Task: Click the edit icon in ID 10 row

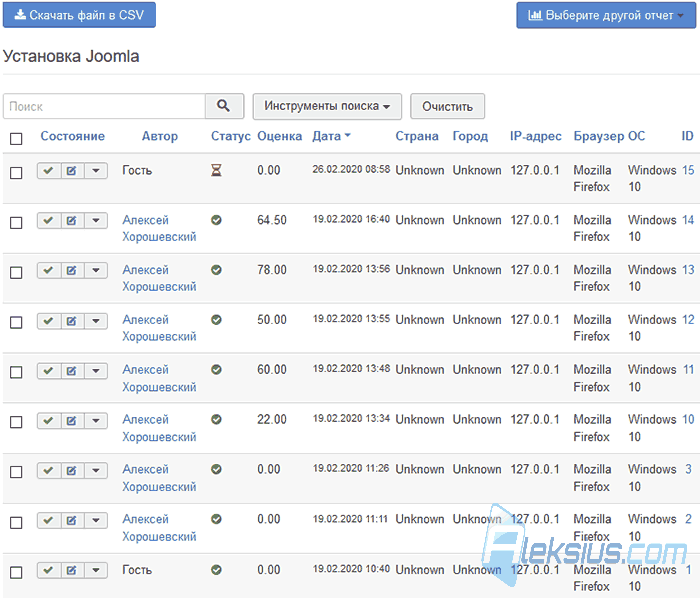Action: (x=72, y=421)
